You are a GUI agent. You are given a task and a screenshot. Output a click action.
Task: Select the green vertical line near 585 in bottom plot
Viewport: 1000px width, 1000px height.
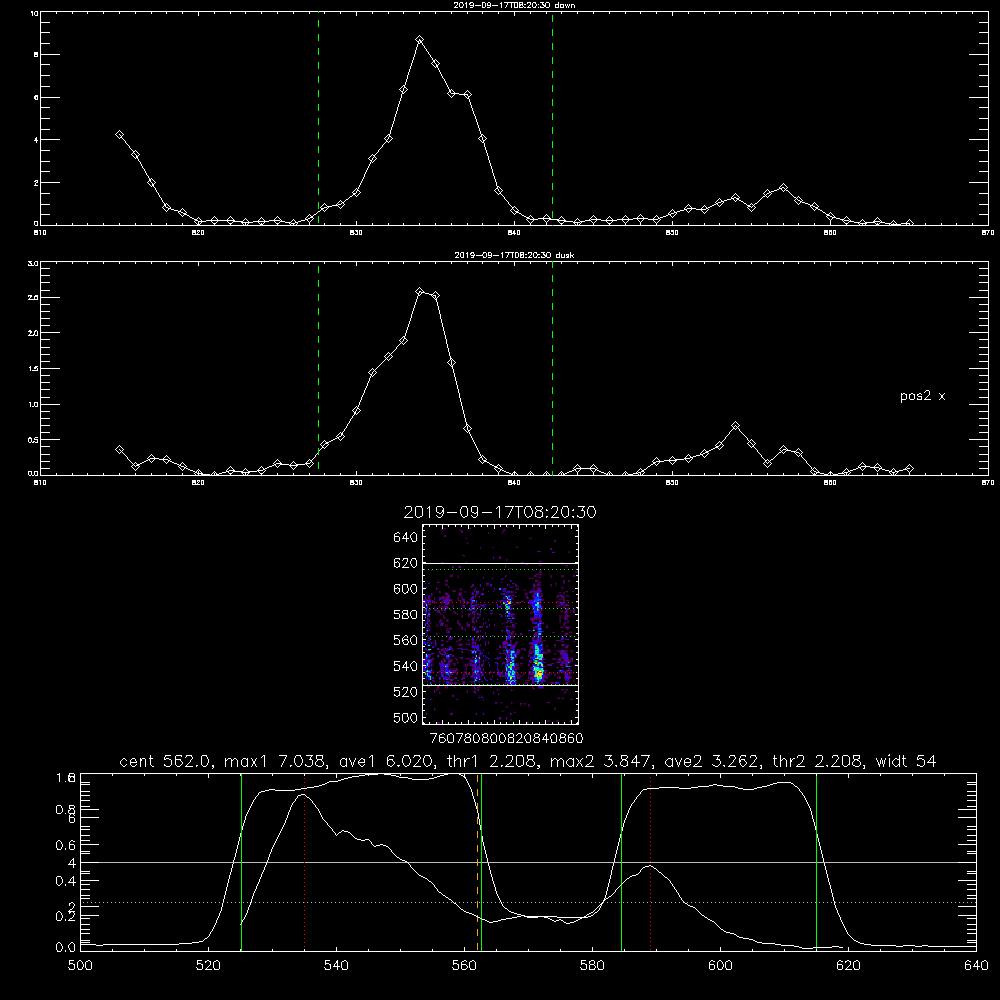(x=621, y=862)
